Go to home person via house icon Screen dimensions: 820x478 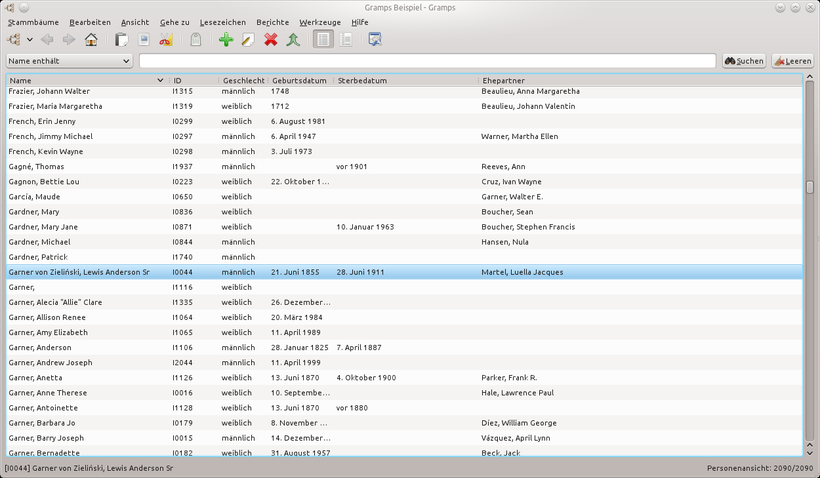pyautogui.click(x=91, y=39)
